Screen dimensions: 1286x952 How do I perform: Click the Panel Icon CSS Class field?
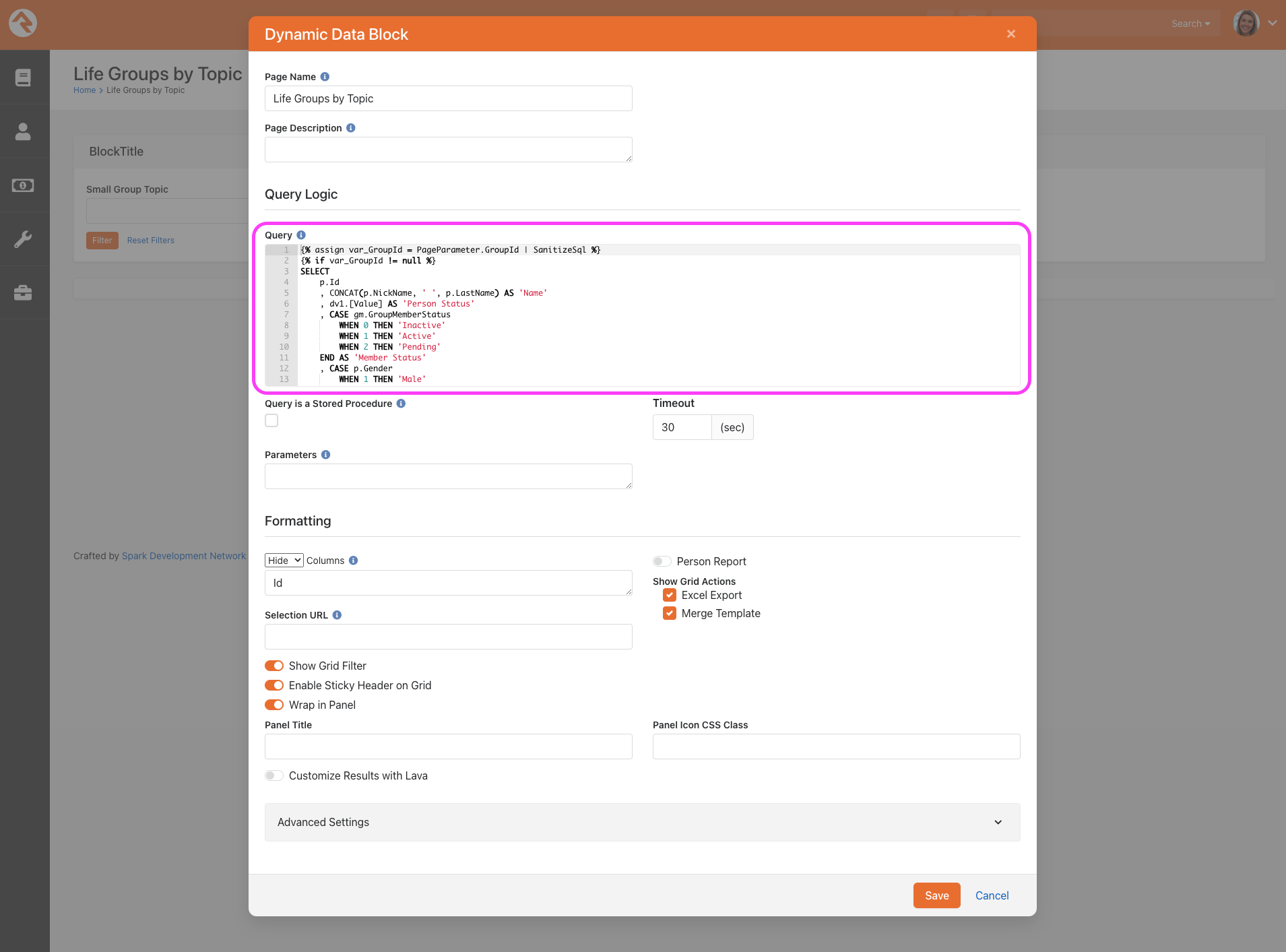pos(836,747)
